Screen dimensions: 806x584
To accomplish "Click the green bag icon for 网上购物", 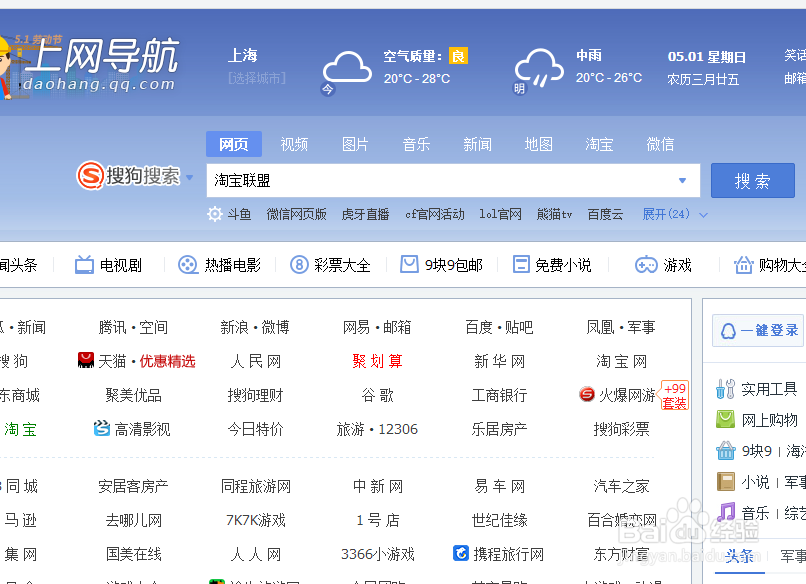I will [x=725, y=419].
